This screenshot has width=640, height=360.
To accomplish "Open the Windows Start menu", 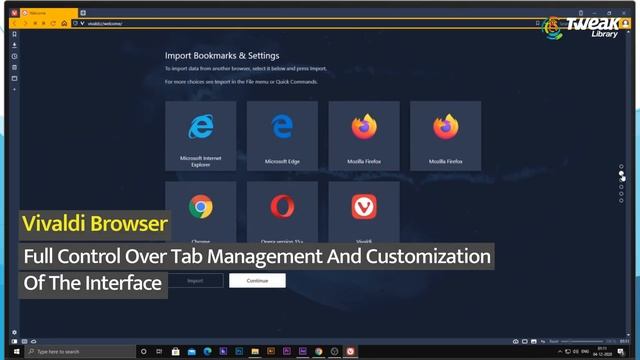I will coord(17,351).
